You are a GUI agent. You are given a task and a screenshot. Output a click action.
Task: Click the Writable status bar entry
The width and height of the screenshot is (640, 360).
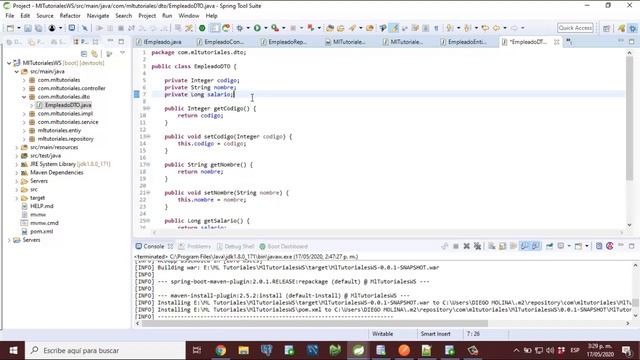(382, 334)
